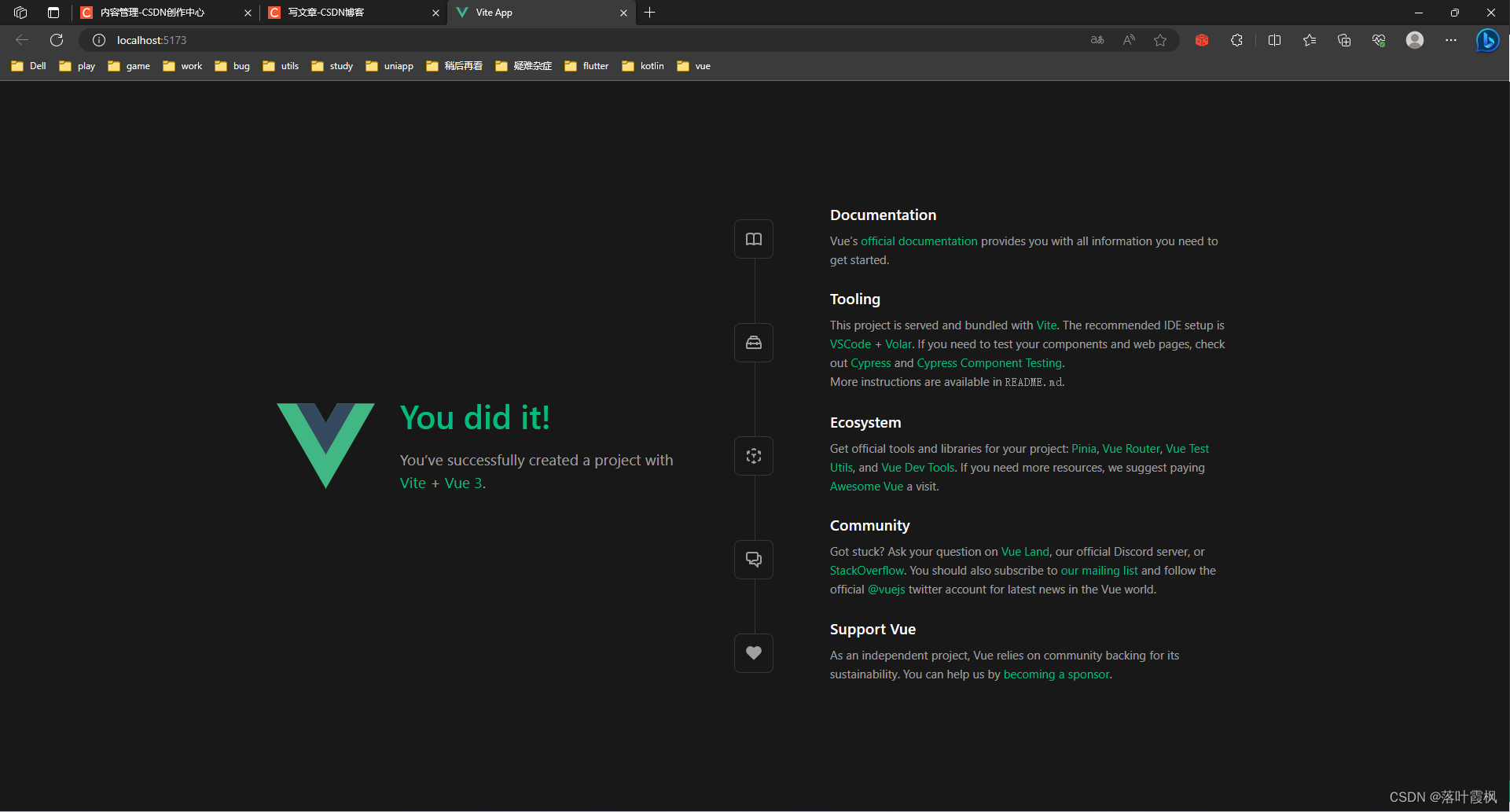Open the becoming a sponsor link
This screenshot has height=812, width=1510.
click(1056, 674)
